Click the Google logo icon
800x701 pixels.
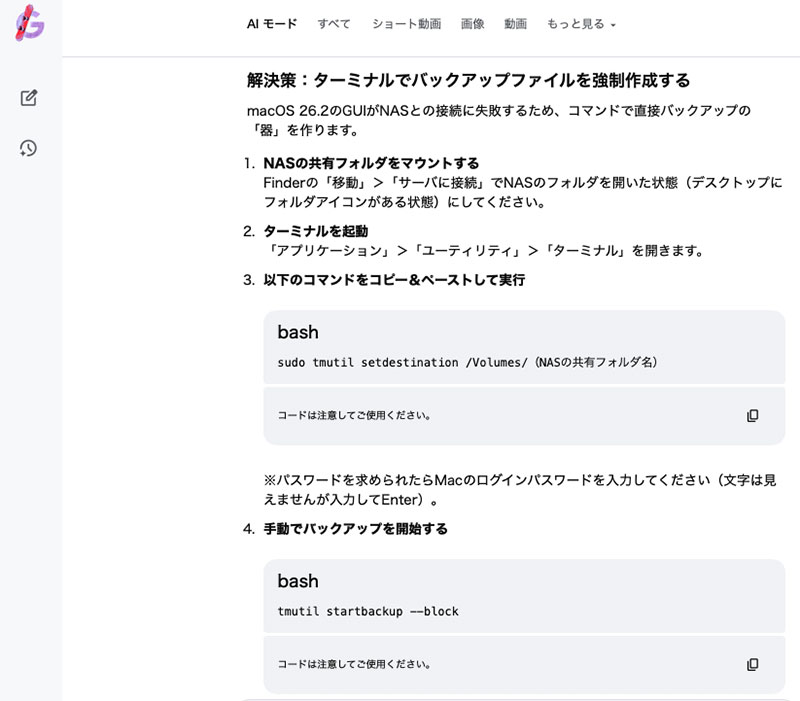(x=29, y=22)
